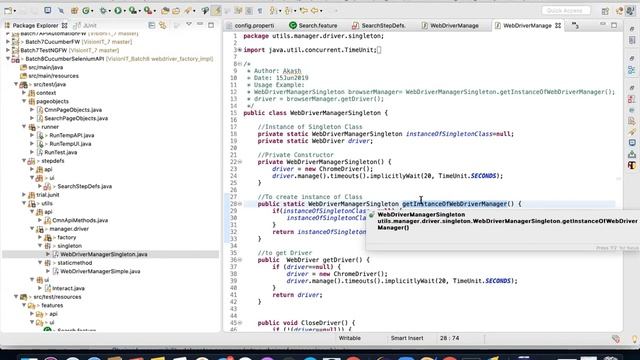Click the Search flashlight toolbar icon
This screenshot has height=360, width=640.
tap(188, 11)
